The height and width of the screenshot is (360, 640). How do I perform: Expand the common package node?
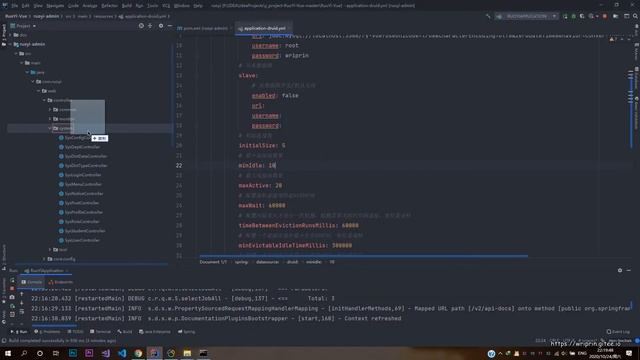(50, 109)
